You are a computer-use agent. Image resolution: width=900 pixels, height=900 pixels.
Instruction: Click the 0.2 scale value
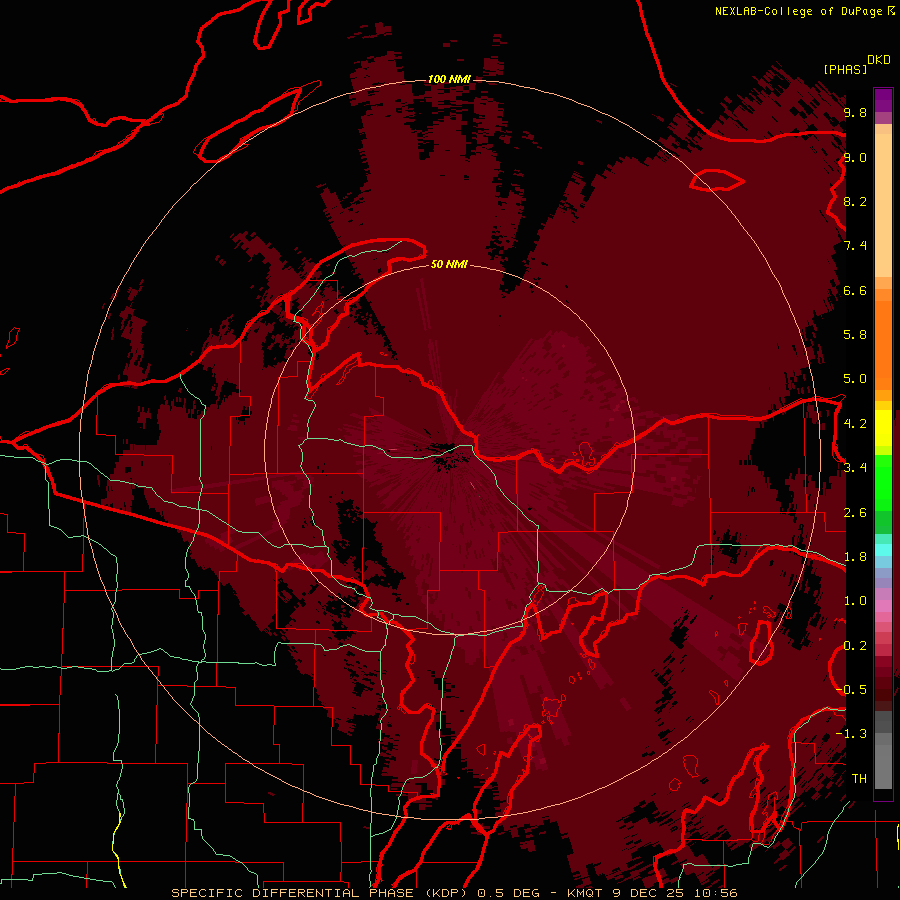pyautogui.click(x=855, y=646)
